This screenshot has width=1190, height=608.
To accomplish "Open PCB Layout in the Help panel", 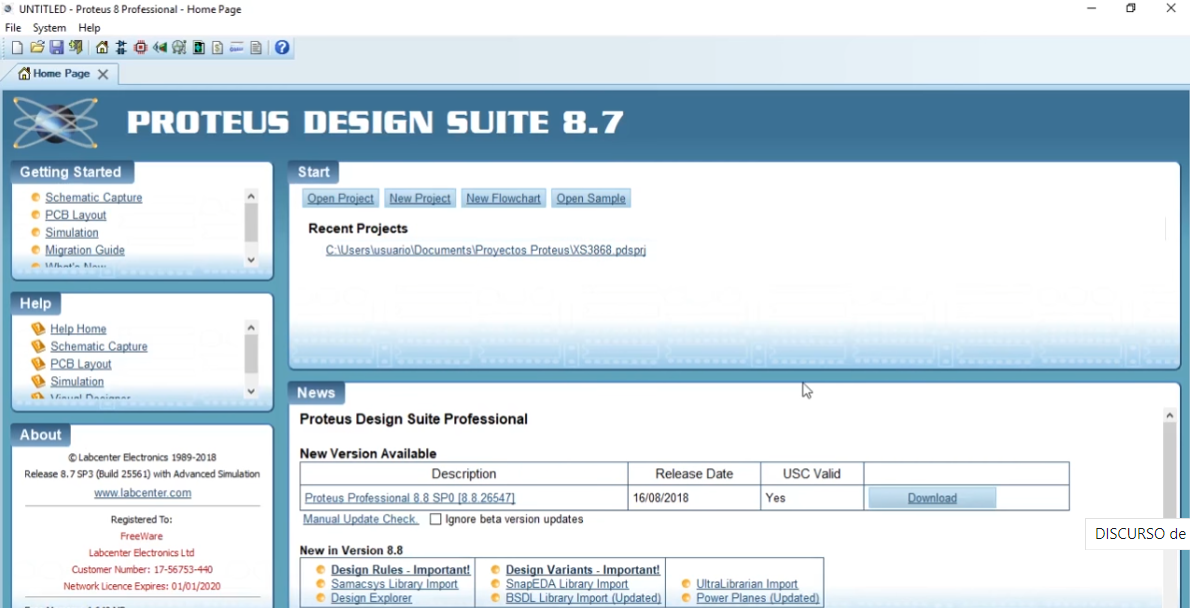I will click(x=80, y=364).
